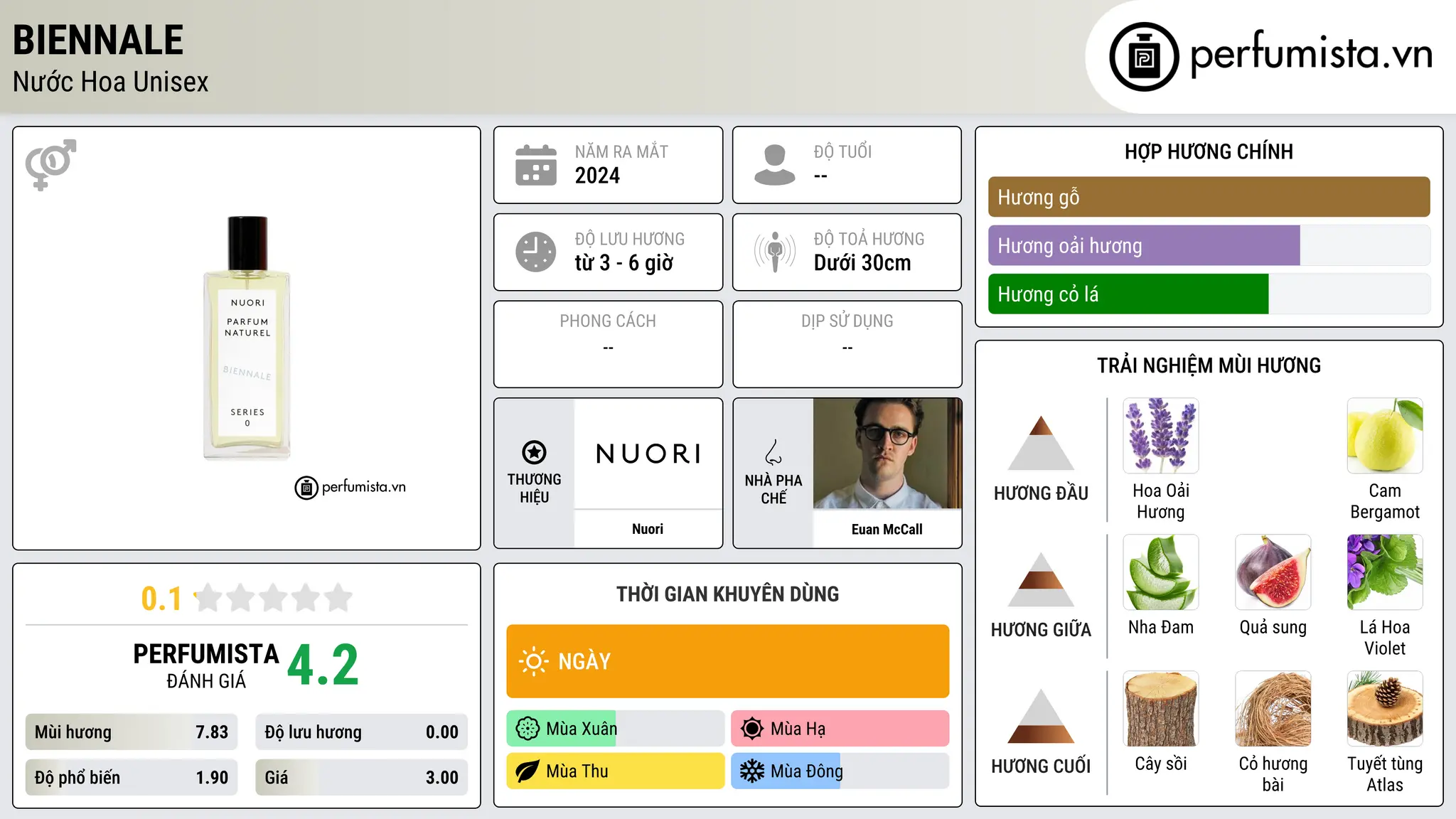Screen dimensions: 1456x819
Task: Open the Quả sung fig note image
Action: pos(1273,572)
